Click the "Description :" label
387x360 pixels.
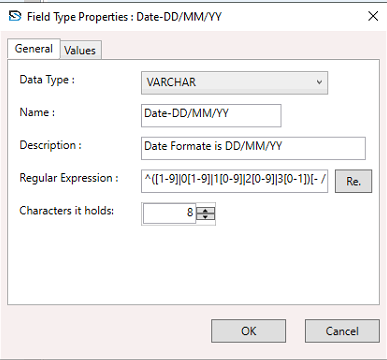coord(50,145)
